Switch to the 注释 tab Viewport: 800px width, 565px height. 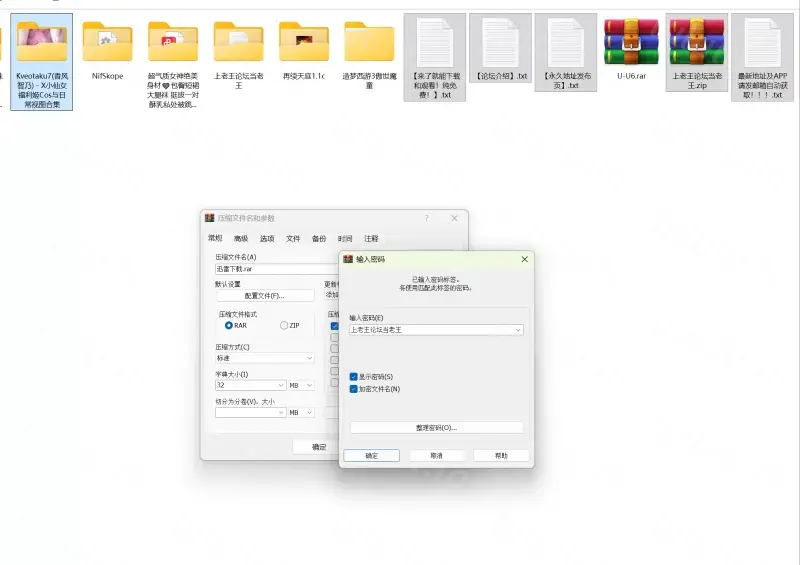pyautogui.click(x=371, y=238)
